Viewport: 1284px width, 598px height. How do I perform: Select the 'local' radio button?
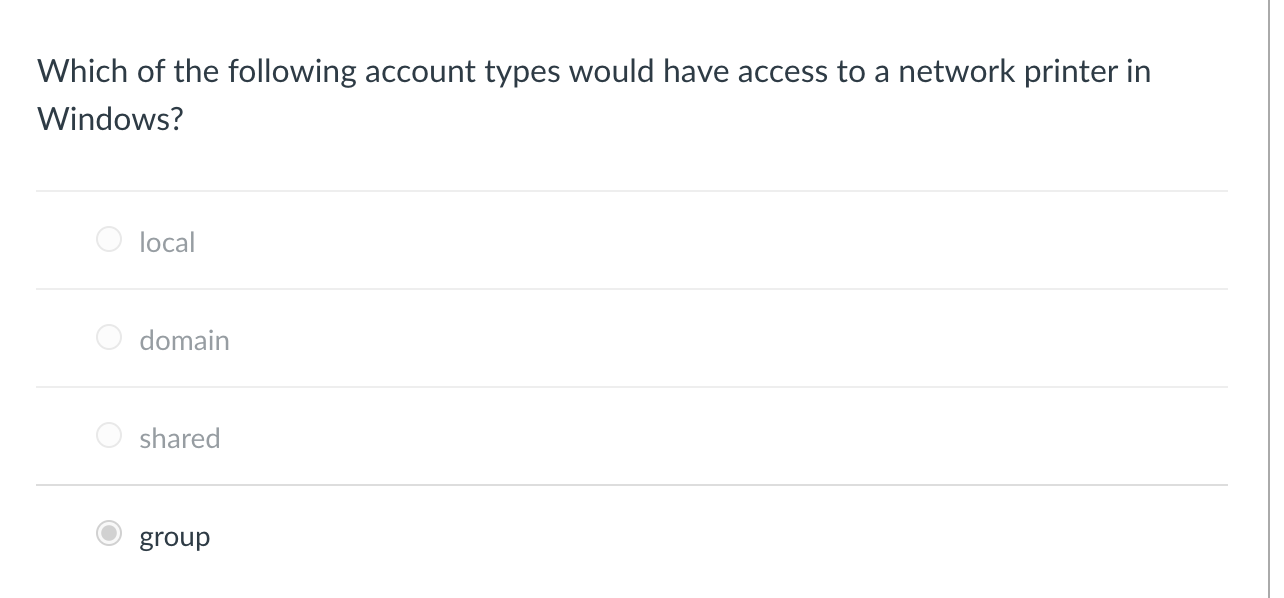(x=108, y=239)
